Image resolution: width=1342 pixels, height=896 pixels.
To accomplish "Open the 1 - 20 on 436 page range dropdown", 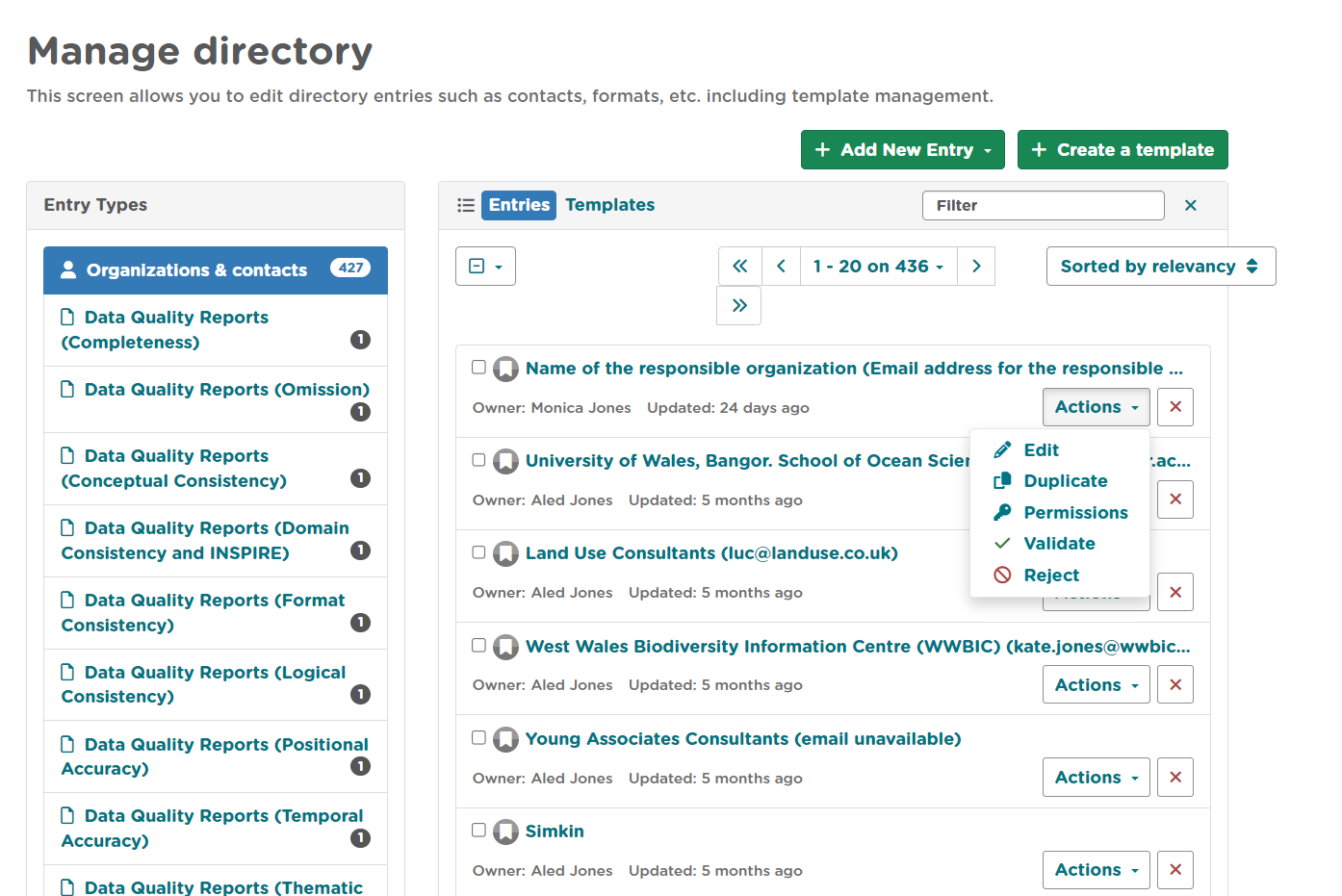I will (878, 267).
